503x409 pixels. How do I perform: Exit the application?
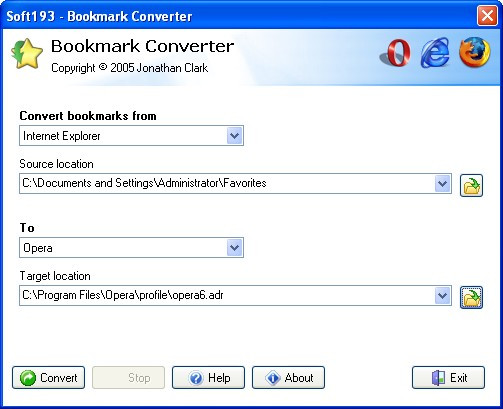pyautogui.click(x=449, y=378)
